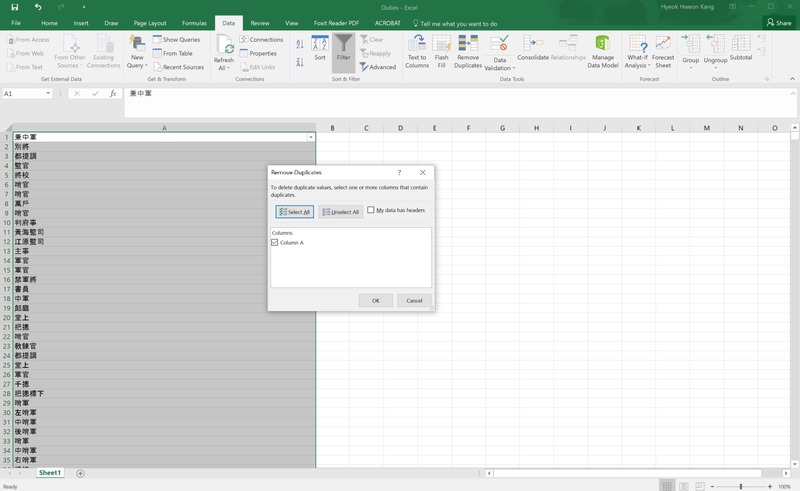Insert a Subtotal

click(741, 47)
